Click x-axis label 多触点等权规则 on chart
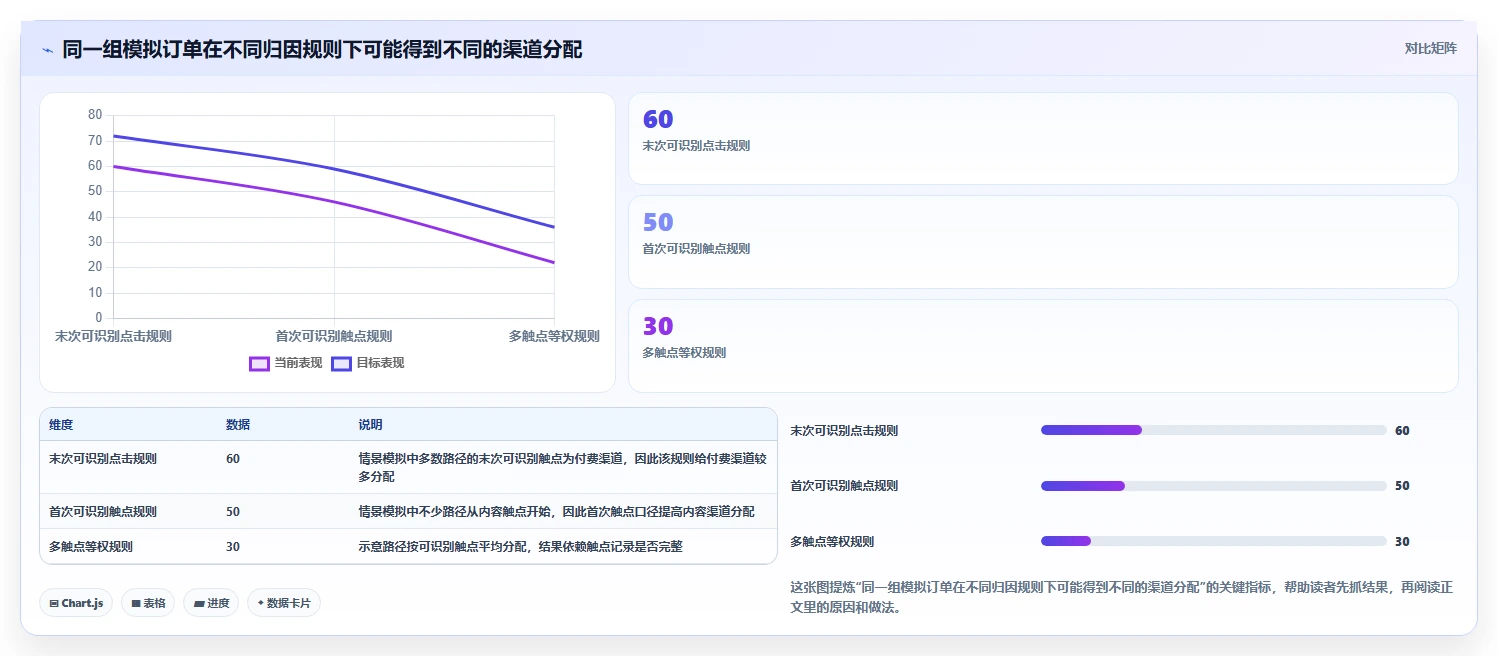 tap(554, 336)
